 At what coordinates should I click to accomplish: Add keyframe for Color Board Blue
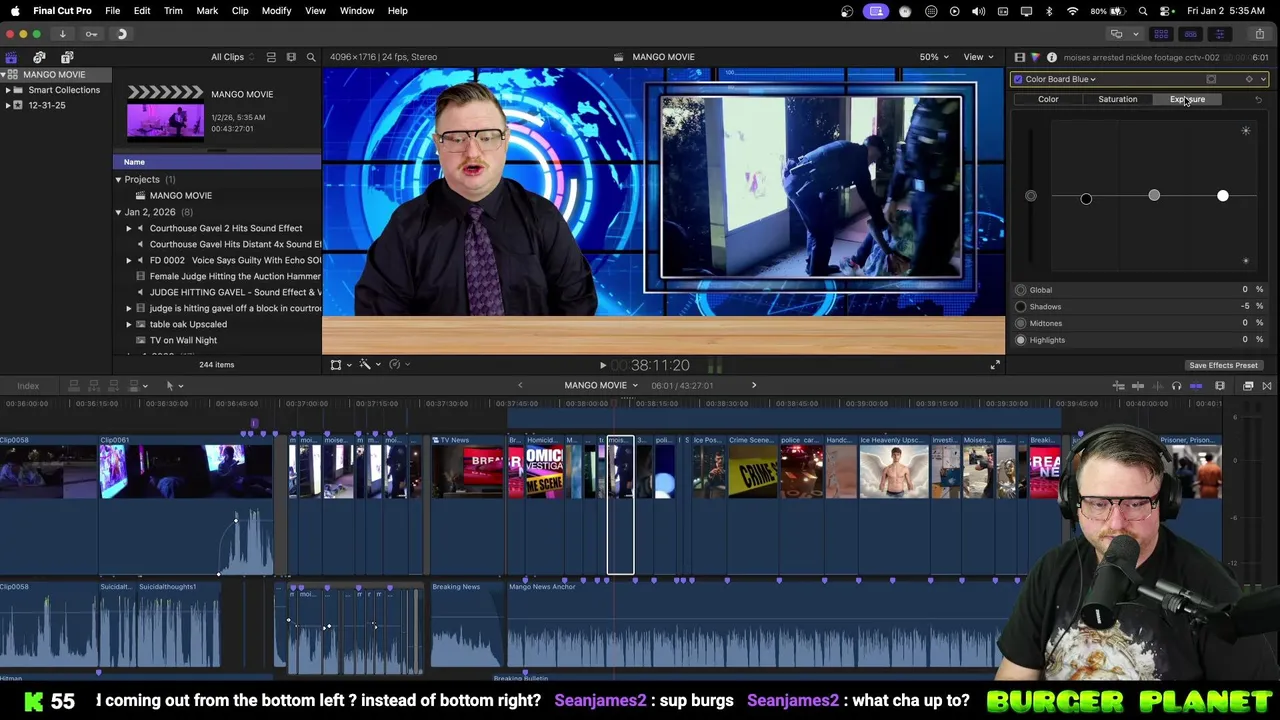pyautogui.click(x=1248, y=79)
